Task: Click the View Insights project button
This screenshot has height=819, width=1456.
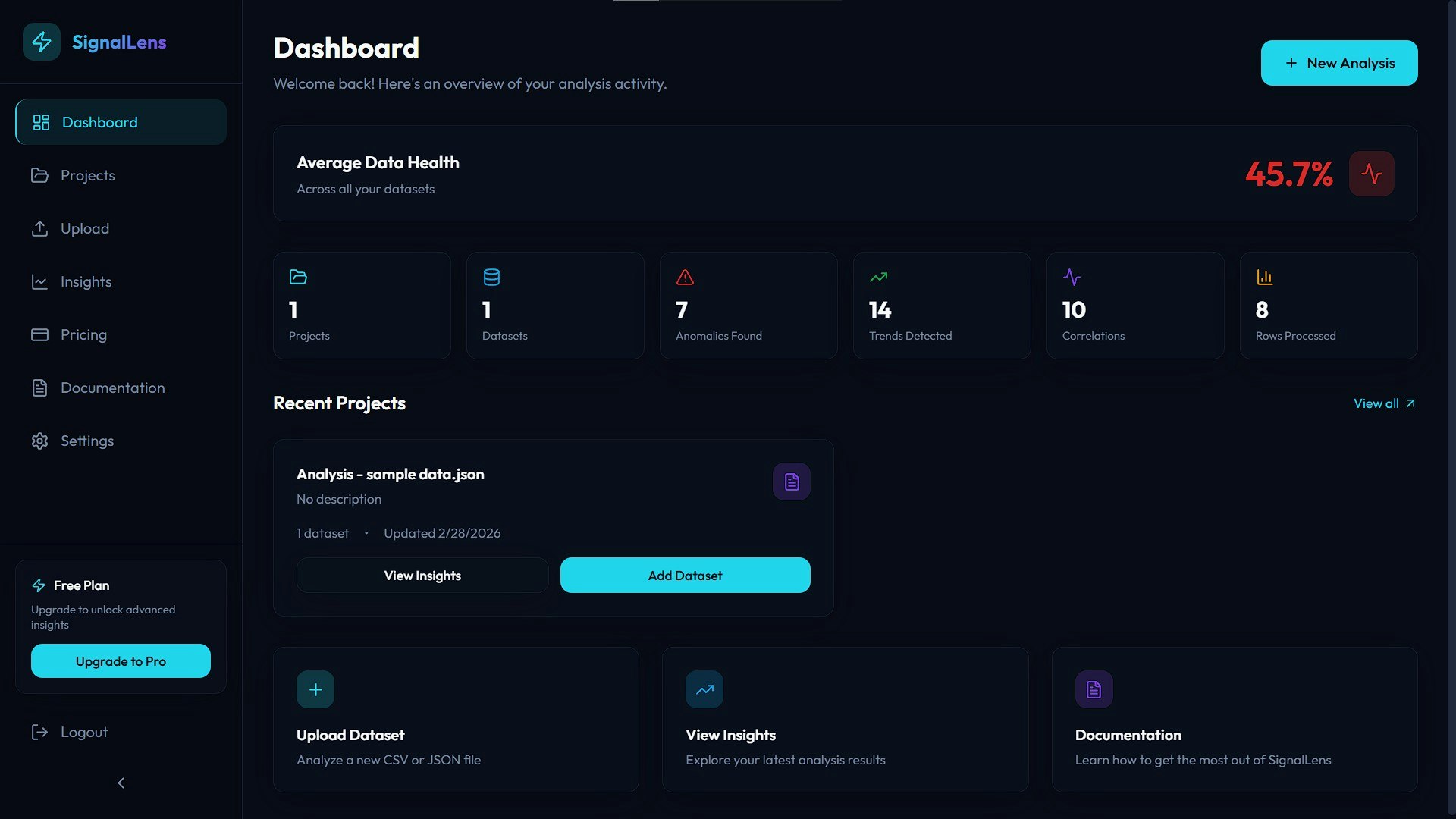Action: (422, 576)
